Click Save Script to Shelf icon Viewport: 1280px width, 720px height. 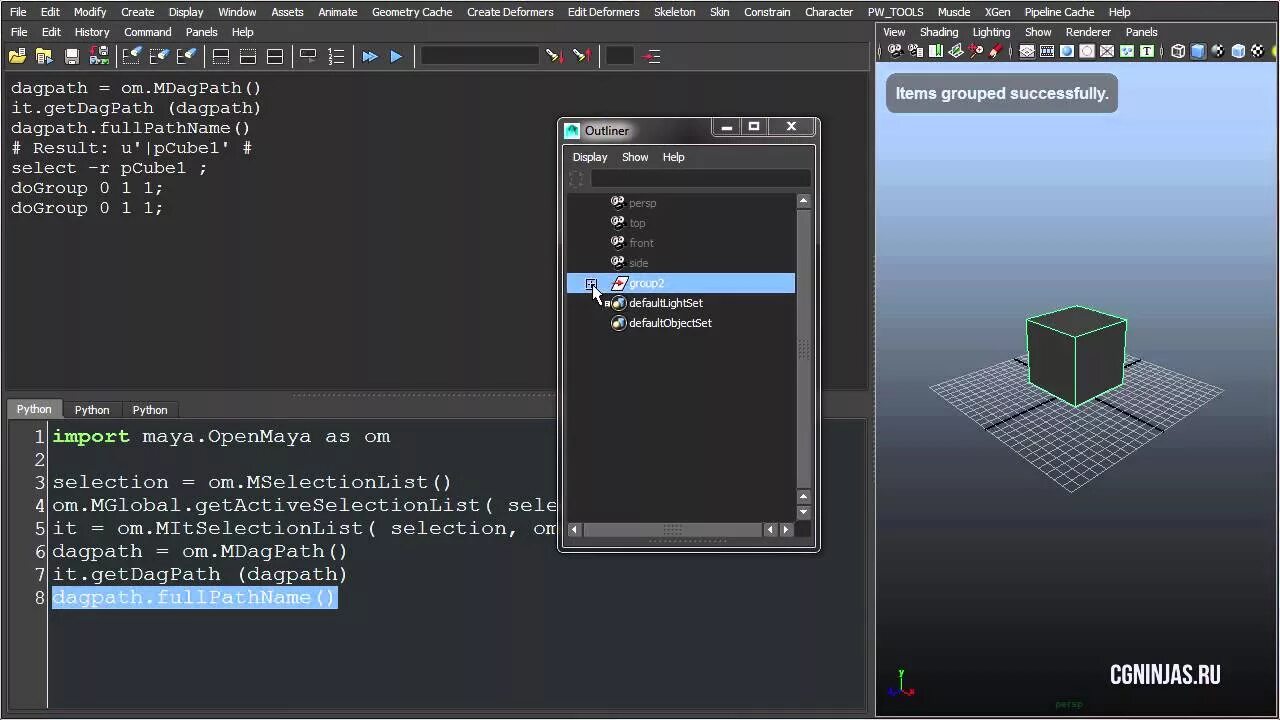pos(99,56)
